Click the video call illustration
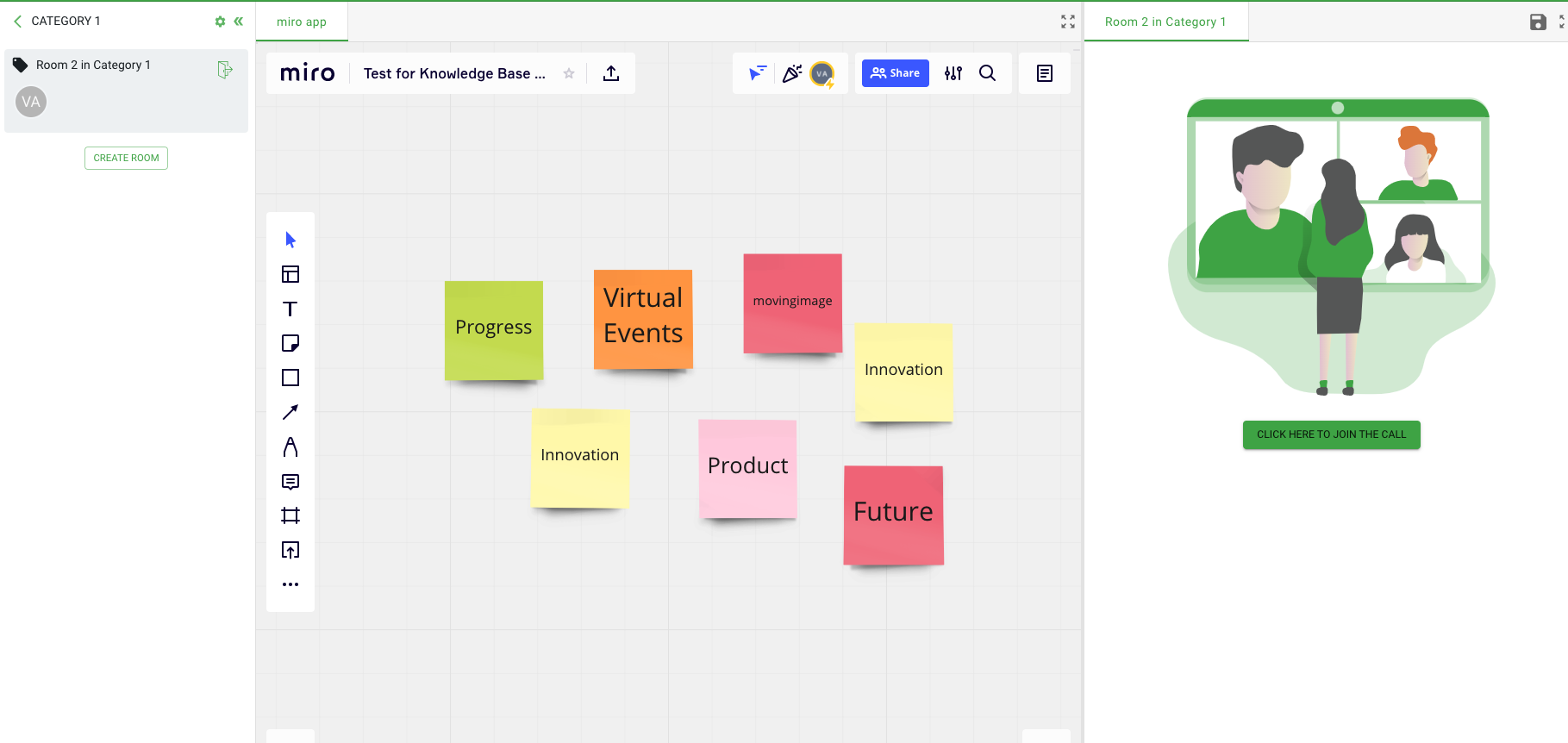Image resolution: width=1568 pixels, height=743 pixels. point(1332,246)
